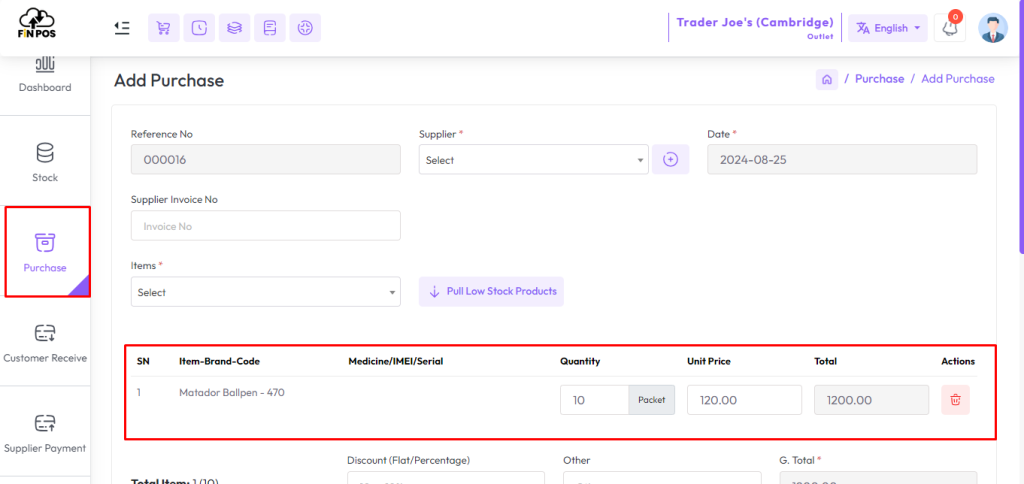Click the Packet unit label

[652, 400]
